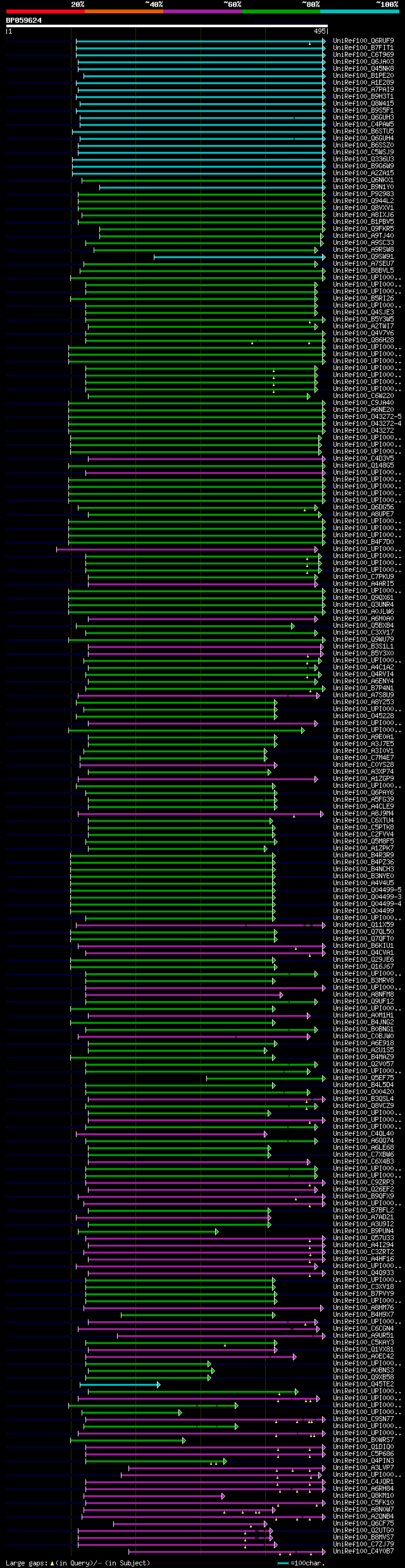Open hit UniRef100_Q6JA03

363,62
